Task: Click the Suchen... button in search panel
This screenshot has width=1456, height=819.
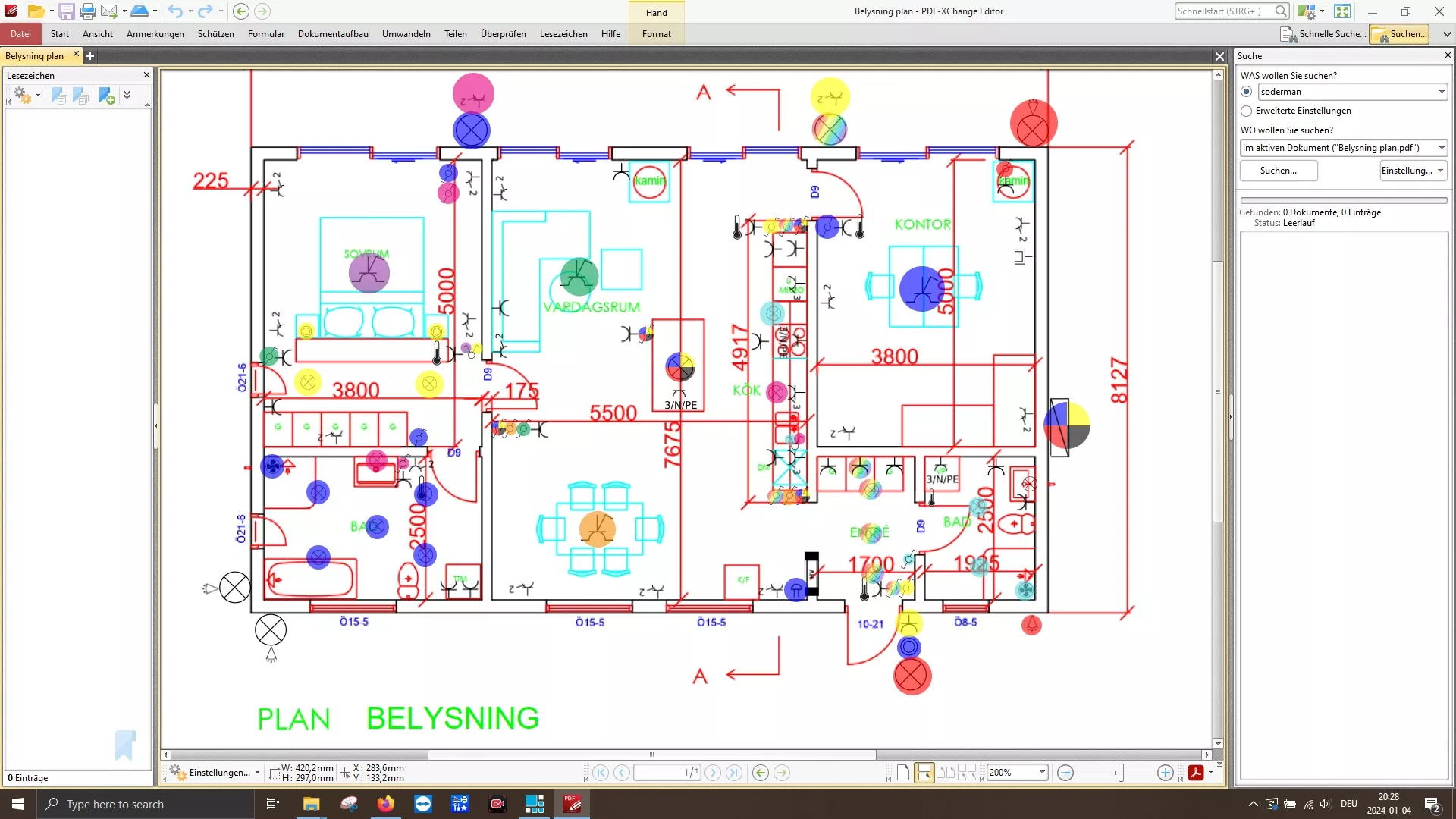Action: coord(1279,171)
